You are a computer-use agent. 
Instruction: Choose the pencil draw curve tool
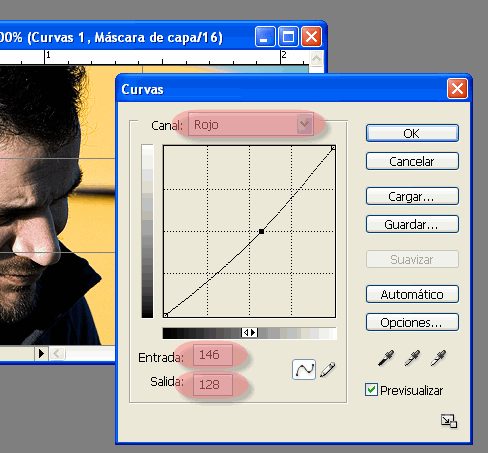tap(328, 369)
